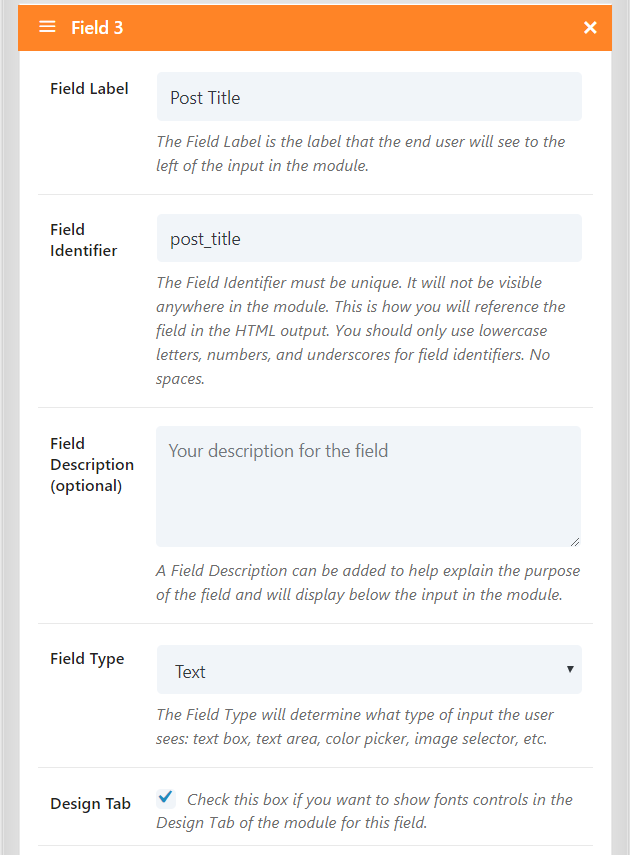Select the Field Label caption text
The height and width of the screenshot is (855, 630).
coord(89,88)
